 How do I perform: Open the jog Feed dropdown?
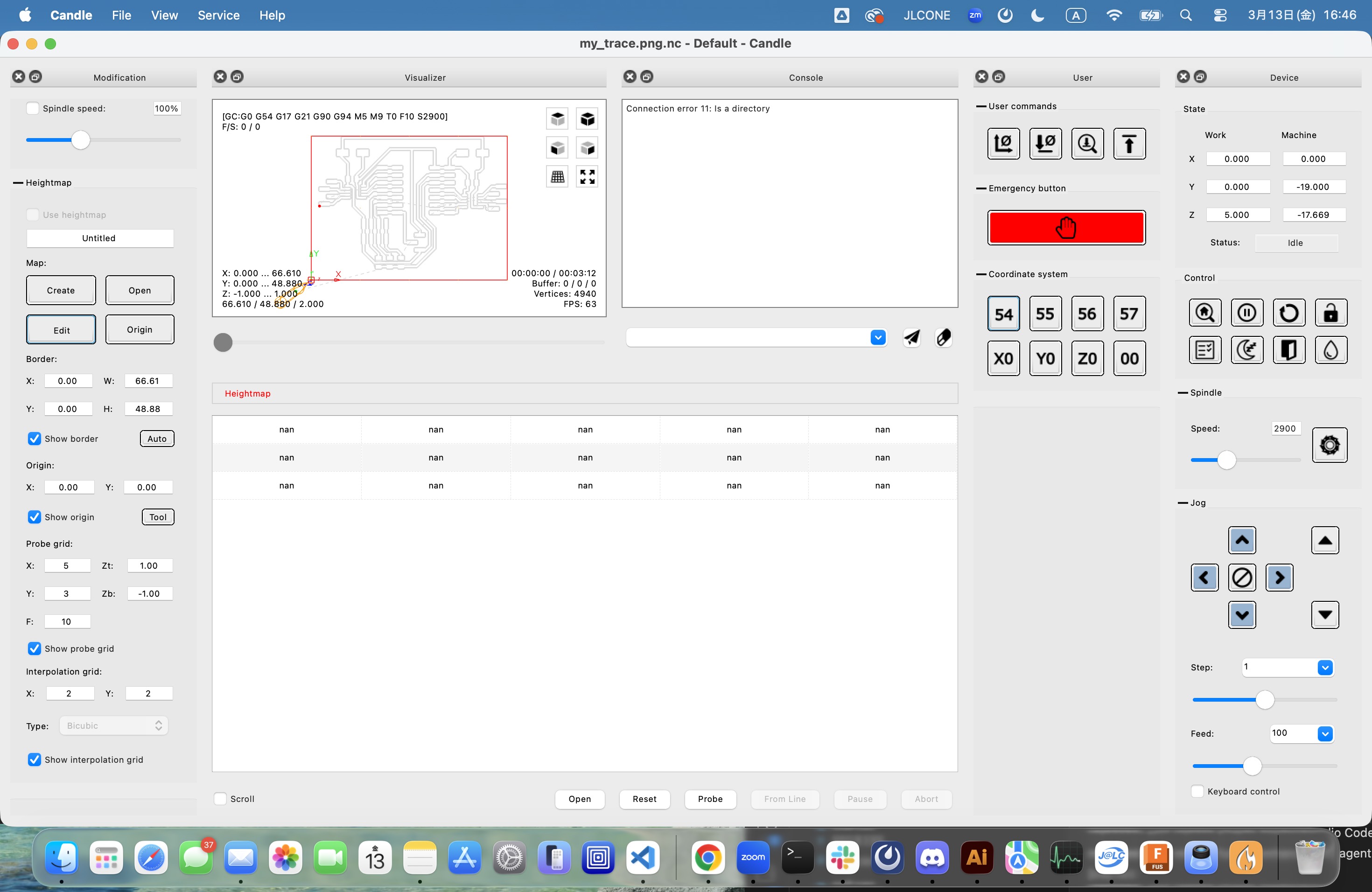(1325, 733)
